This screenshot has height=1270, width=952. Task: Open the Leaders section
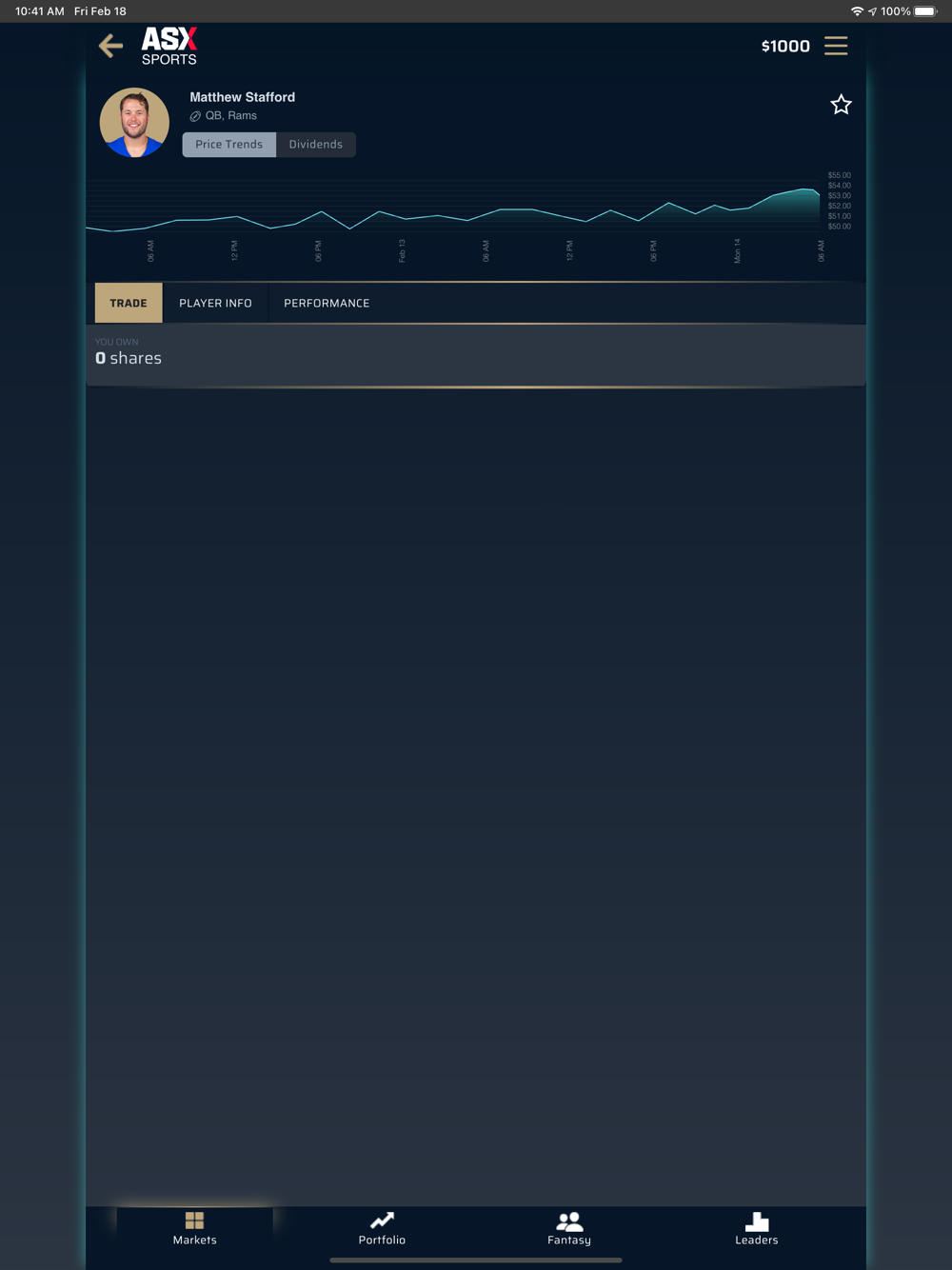click(x=757, y=1228)
